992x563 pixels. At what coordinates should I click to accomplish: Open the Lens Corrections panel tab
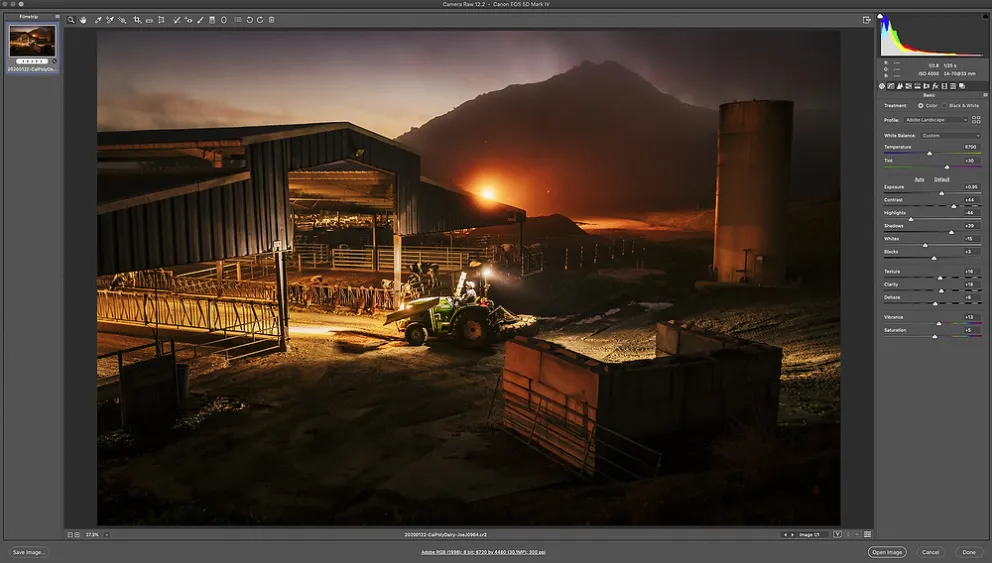tap(926, 86)
